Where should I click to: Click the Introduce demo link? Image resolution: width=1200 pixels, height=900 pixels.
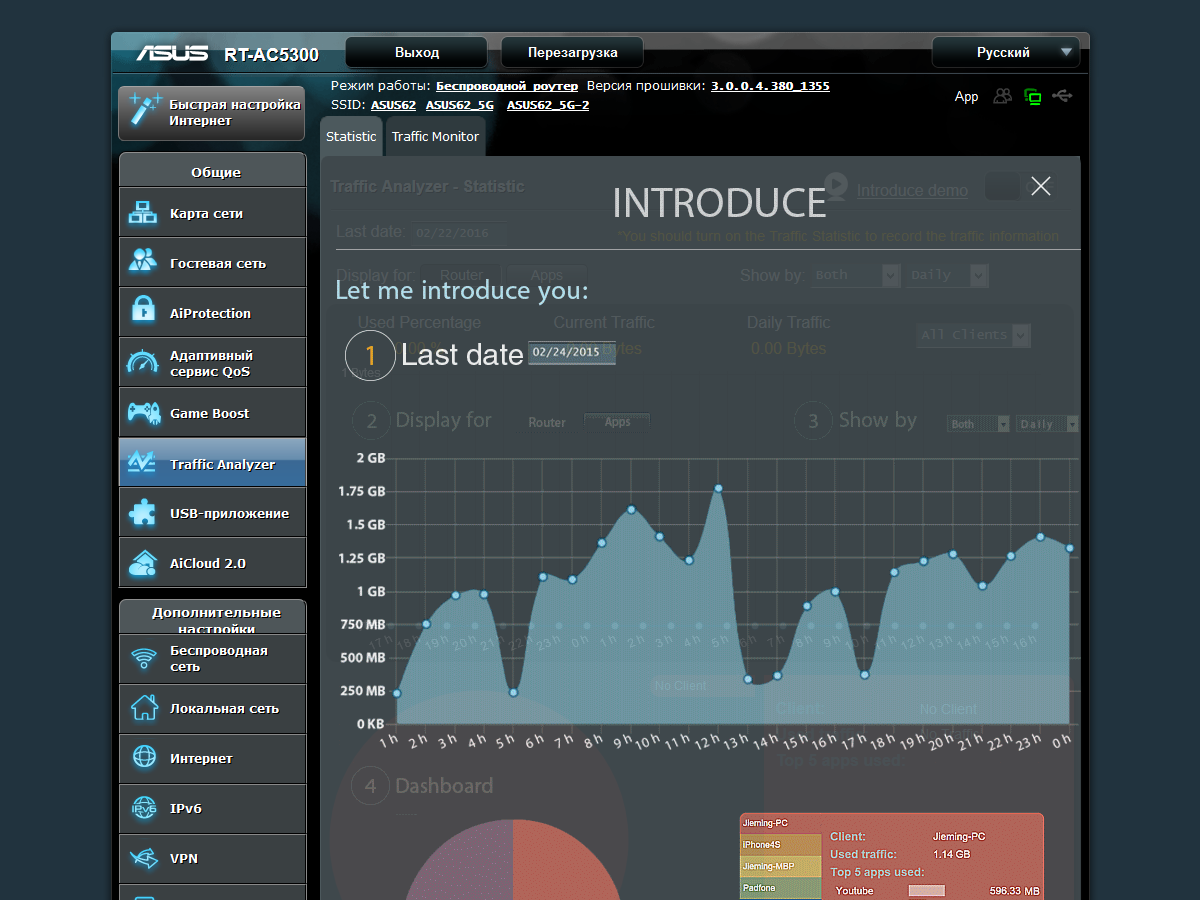(912, 190)
